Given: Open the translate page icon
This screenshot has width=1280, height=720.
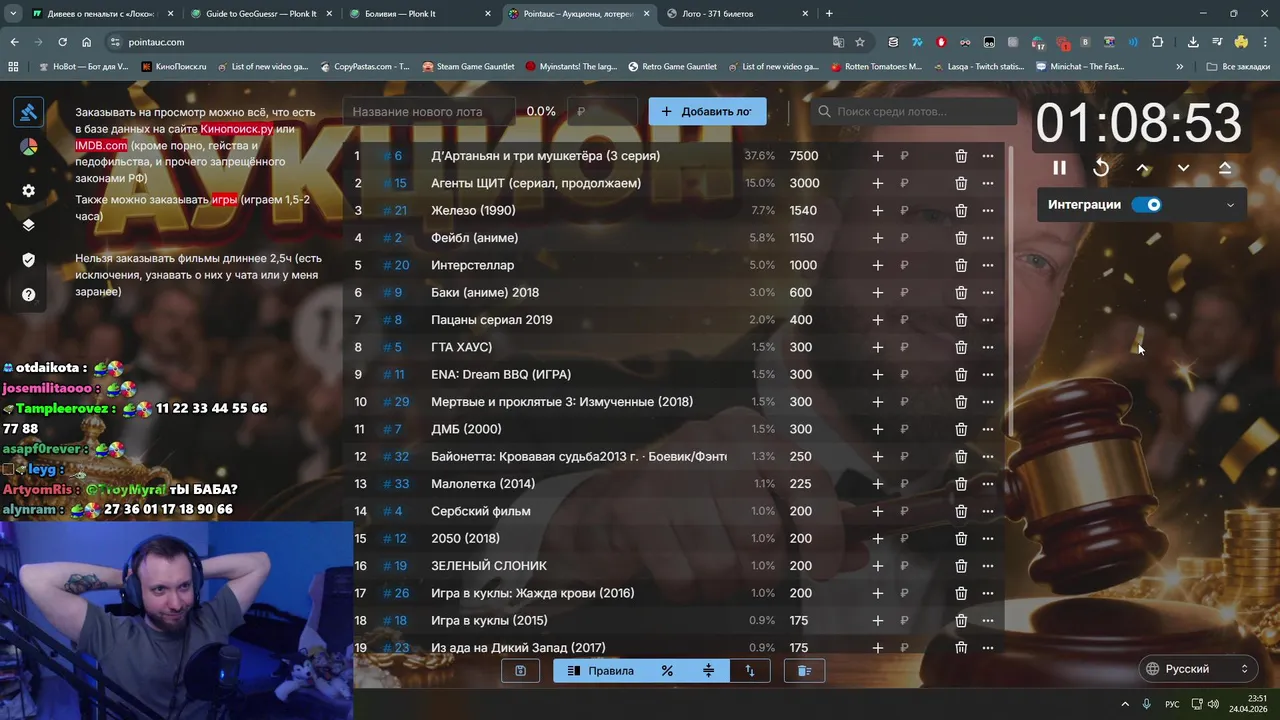Looking at the screenshot, I should tap(838, 42).
